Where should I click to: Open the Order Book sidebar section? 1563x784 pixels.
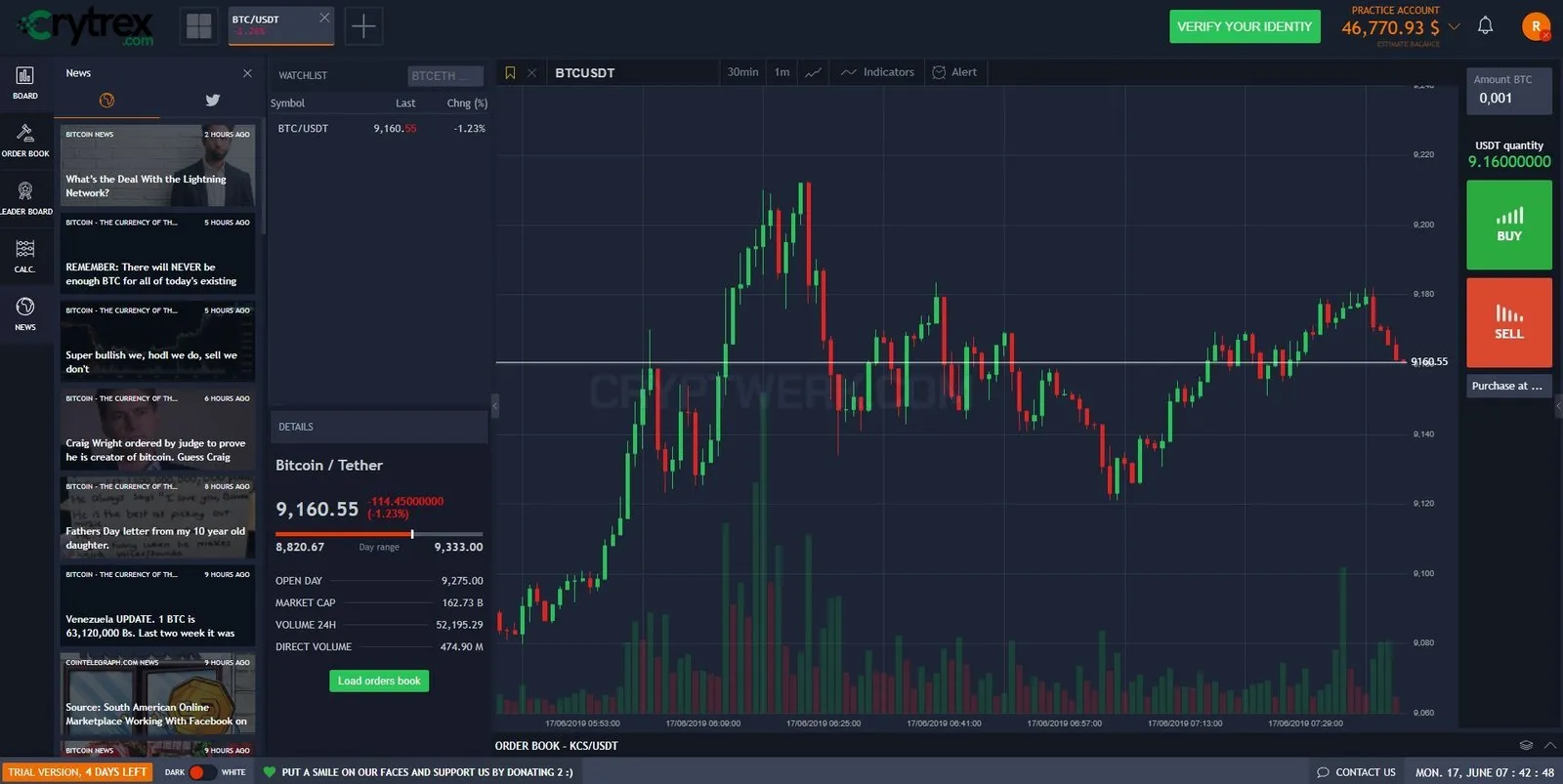click(25, 140)
